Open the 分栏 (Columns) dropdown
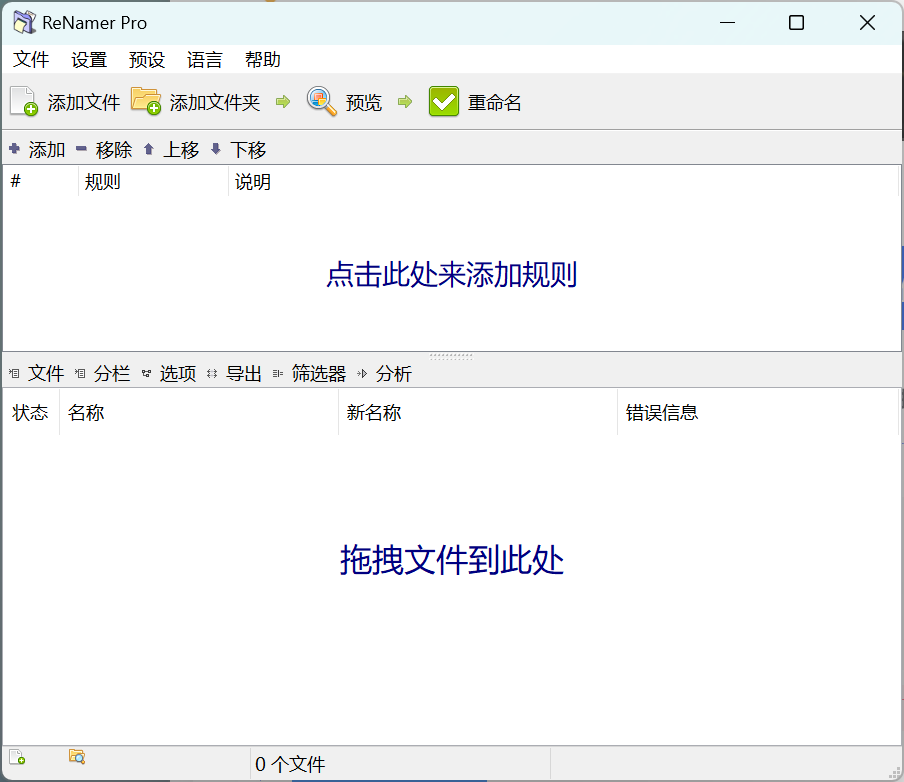 coord(103,374)
